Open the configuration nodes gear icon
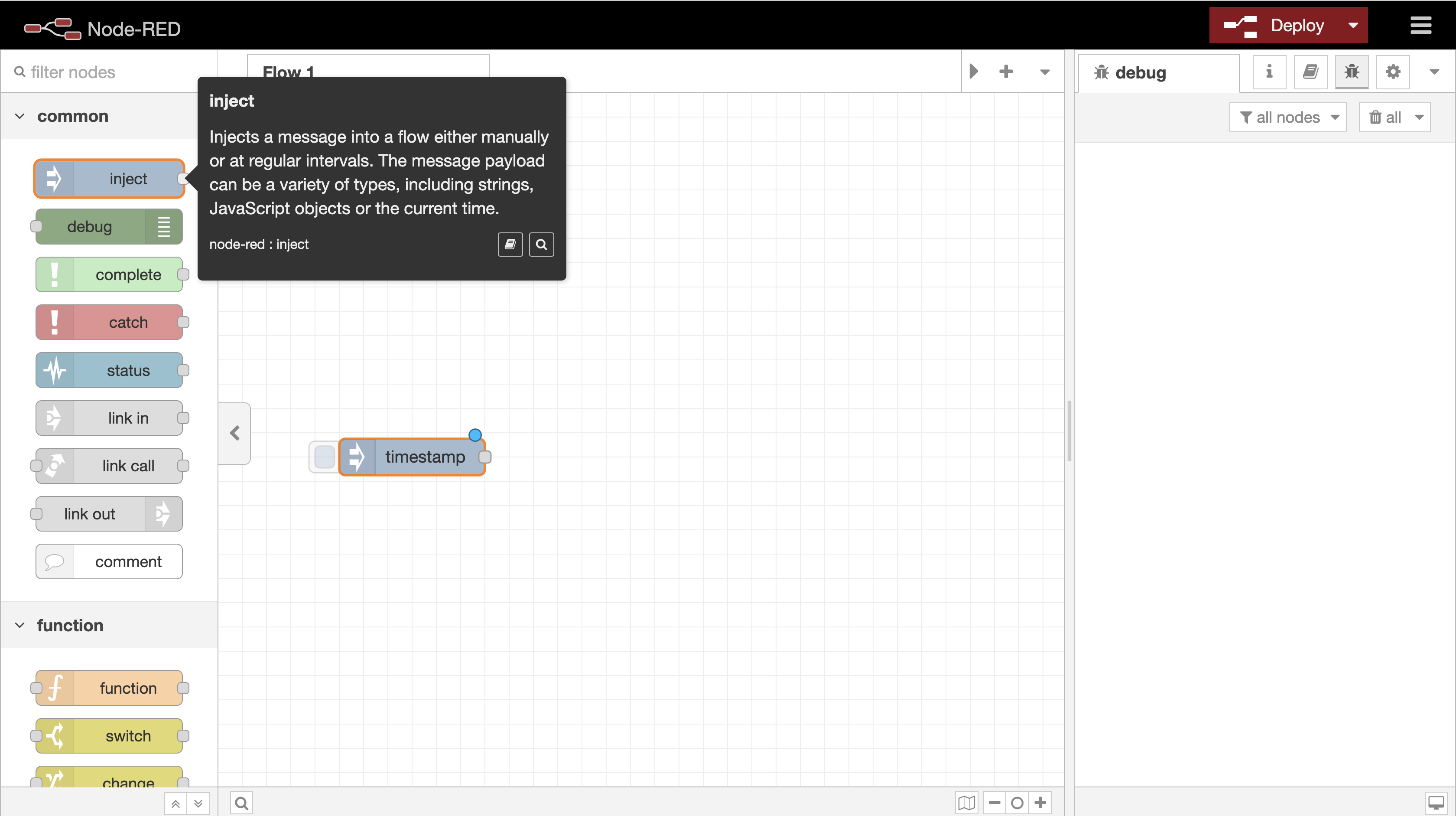This screenshot has width=1456, height=816. pos(1393,72)
